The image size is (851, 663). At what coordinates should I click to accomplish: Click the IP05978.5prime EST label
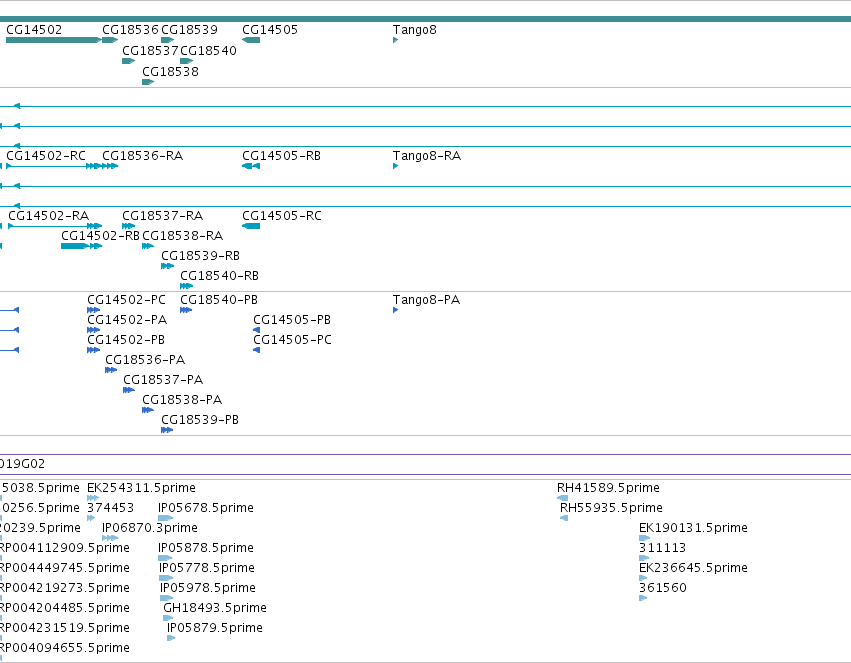208,589
